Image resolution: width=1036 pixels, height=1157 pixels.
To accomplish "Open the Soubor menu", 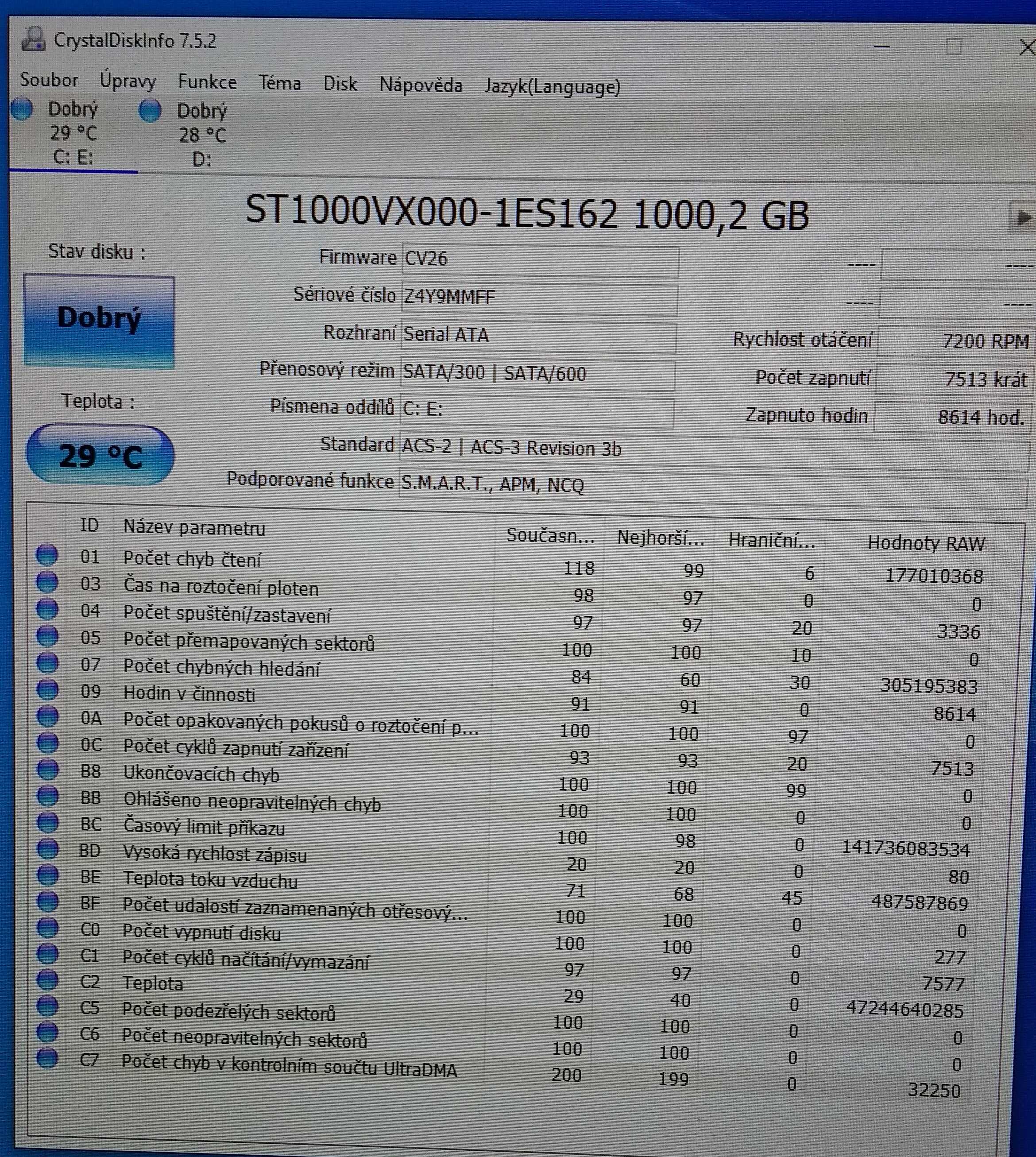I will (49, 80).
